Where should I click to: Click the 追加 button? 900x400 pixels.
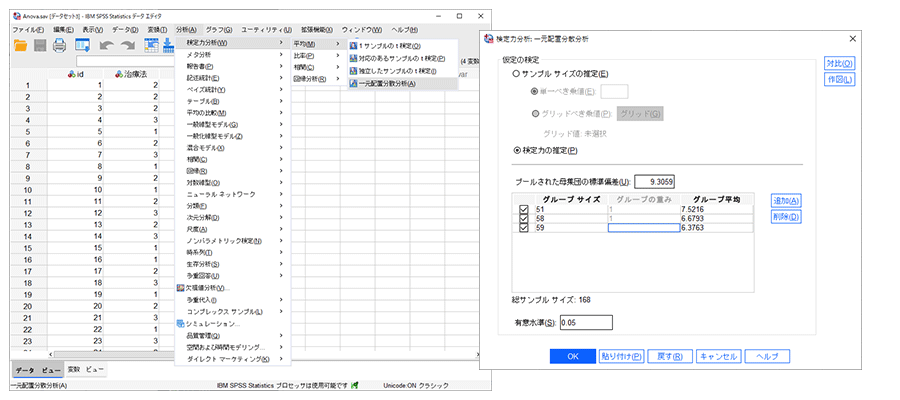click(x=786, y=200)
